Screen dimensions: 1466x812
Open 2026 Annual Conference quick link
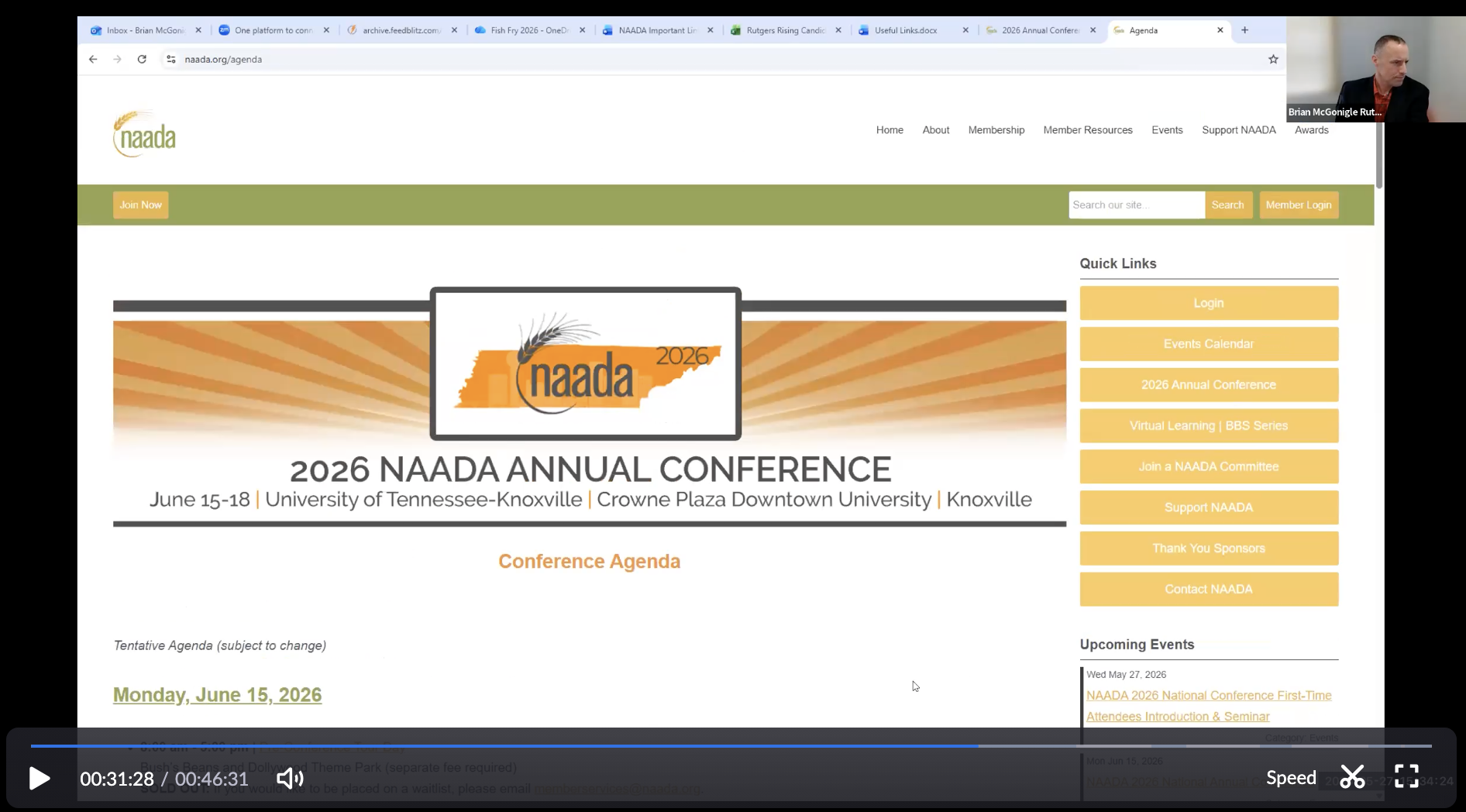(x=1209, y=385)
